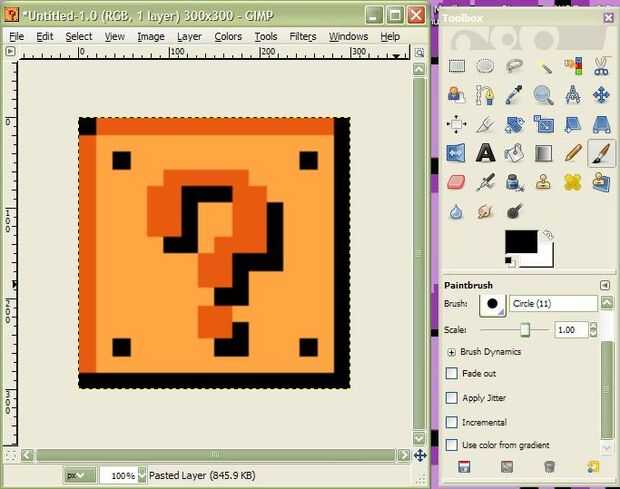
Task: Select the Move tool in Toolbox
Action: click(x=601, y=95)
